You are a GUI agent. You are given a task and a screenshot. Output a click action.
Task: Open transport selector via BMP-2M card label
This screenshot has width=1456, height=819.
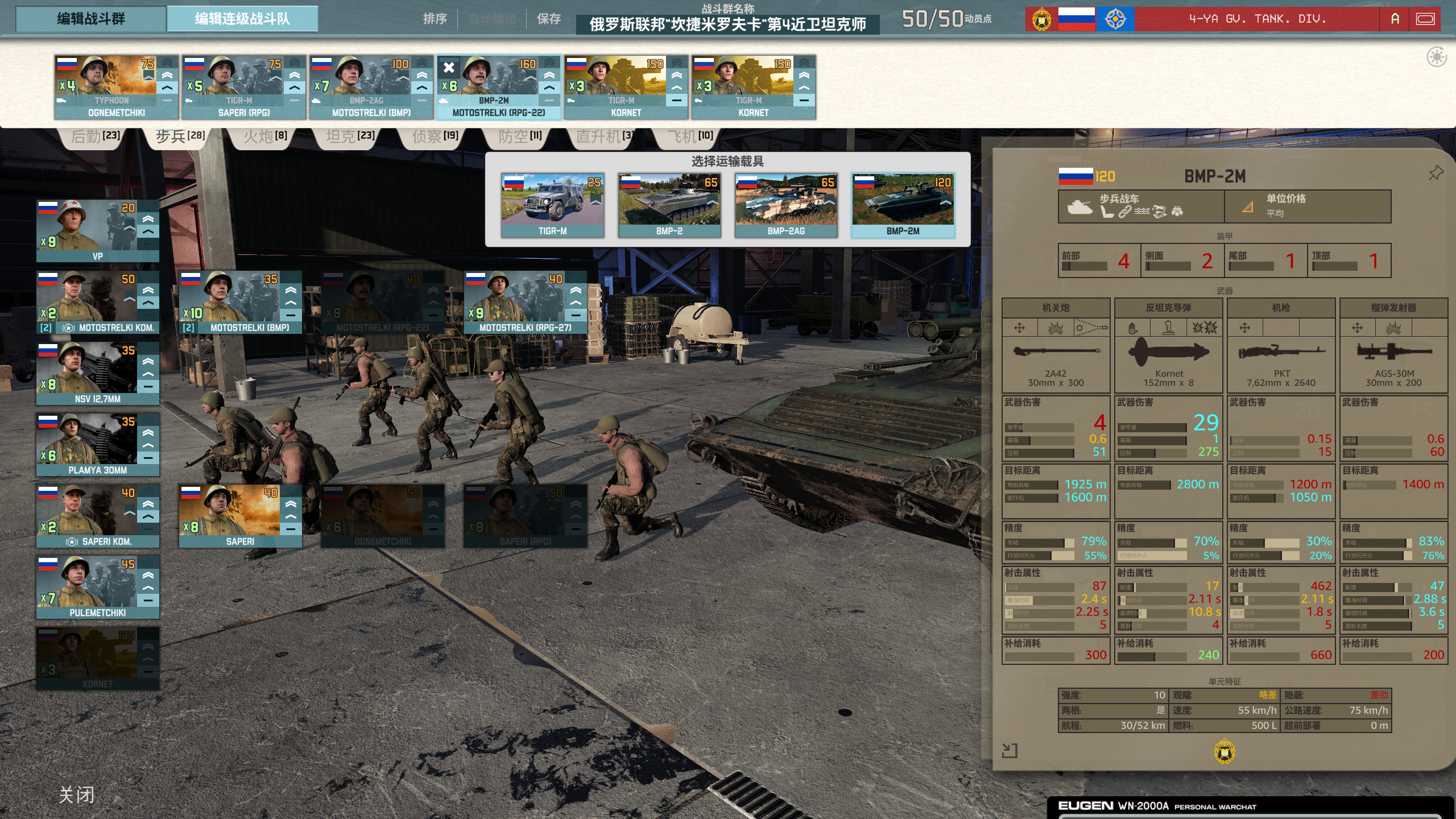(x=494, y=101)
